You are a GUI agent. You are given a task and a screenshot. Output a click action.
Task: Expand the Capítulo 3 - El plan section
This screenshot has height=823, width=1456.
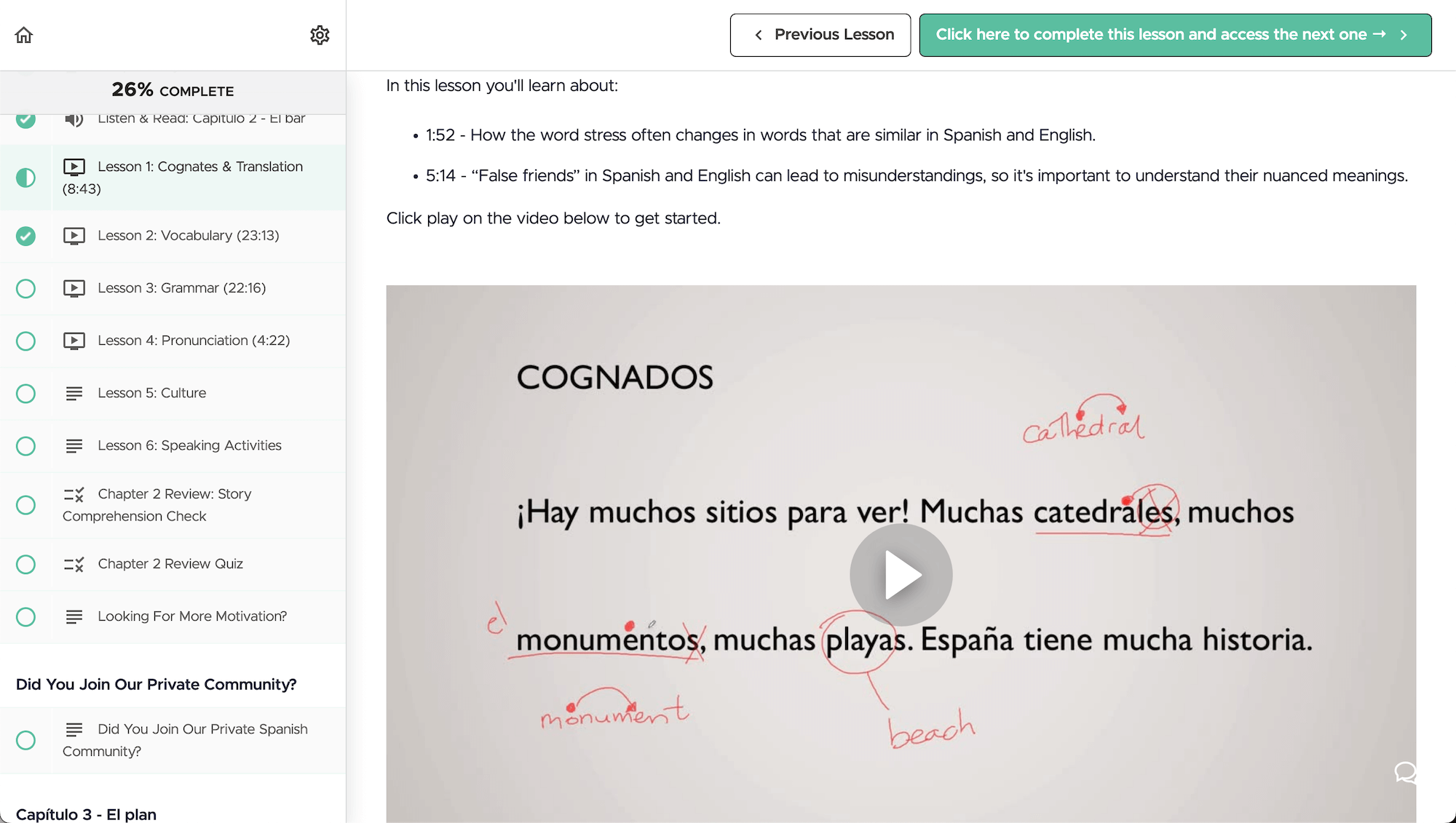tap(87, 814)
